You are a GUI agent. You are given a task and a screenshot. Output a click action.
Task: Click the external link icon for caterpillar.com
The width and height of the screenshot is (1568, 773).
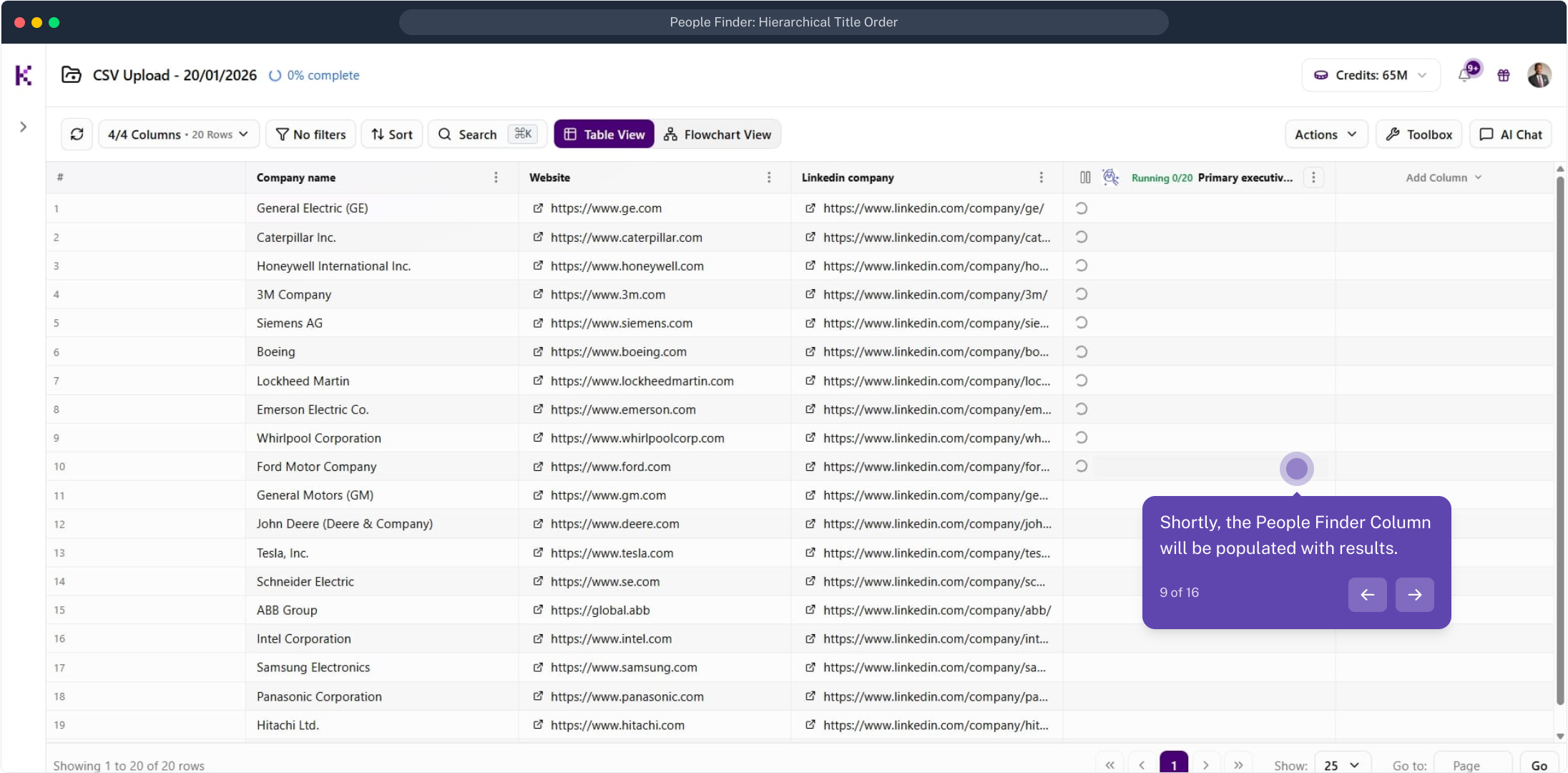(x=538, y=237)
